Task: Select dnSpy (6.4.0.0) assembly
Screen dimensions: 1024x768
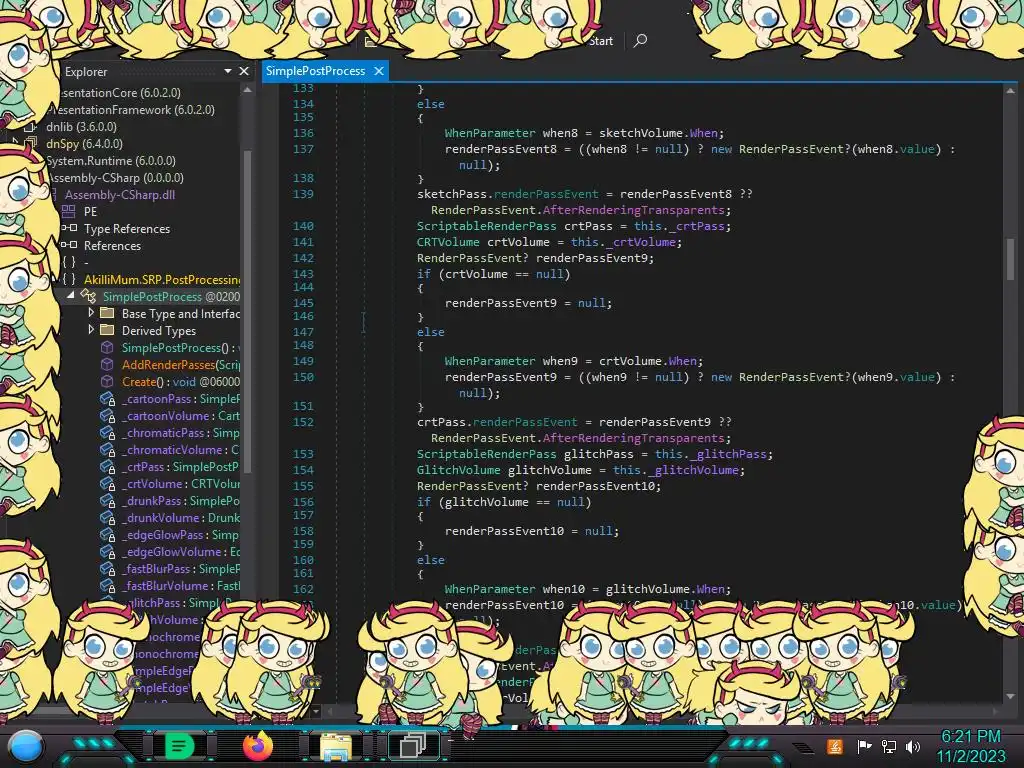Action: point(84,144)
